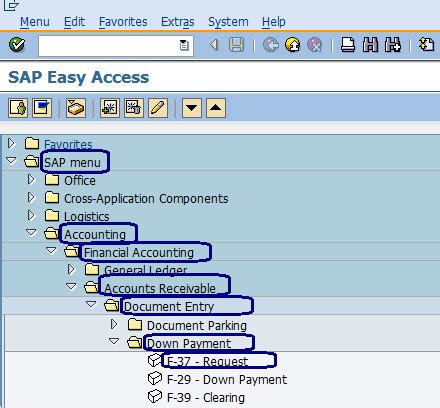Open the Edit menu

(x=74, y=22)
